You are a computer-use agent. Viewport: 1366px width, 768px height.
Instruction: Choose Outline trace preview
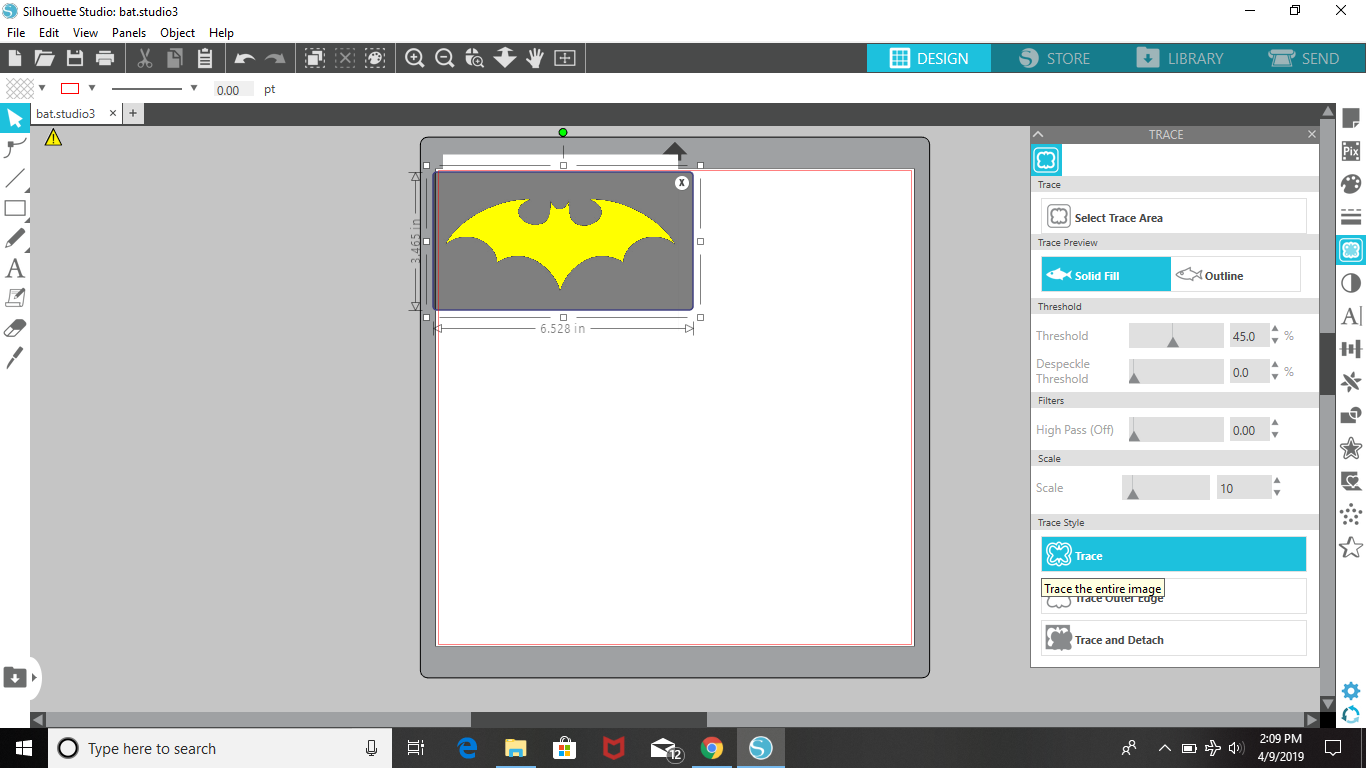click(1236, 275)
